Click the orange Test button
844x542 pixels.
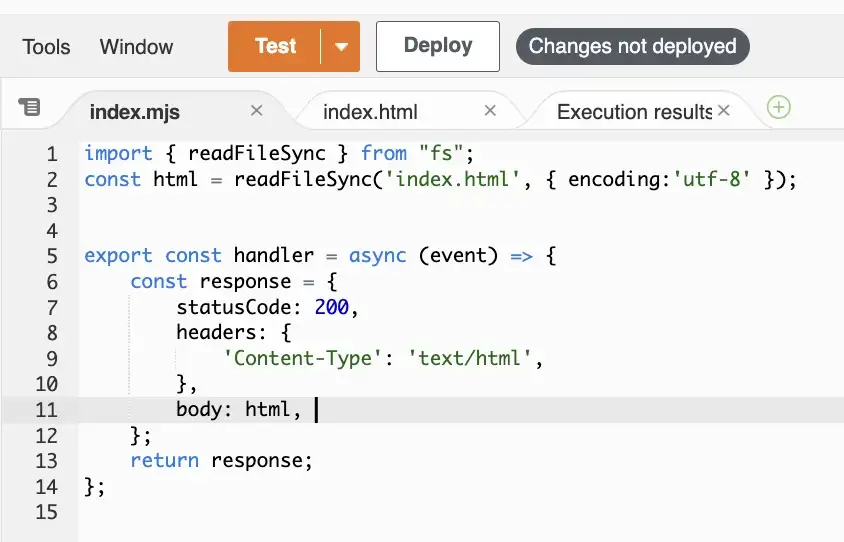pos(275,46)
